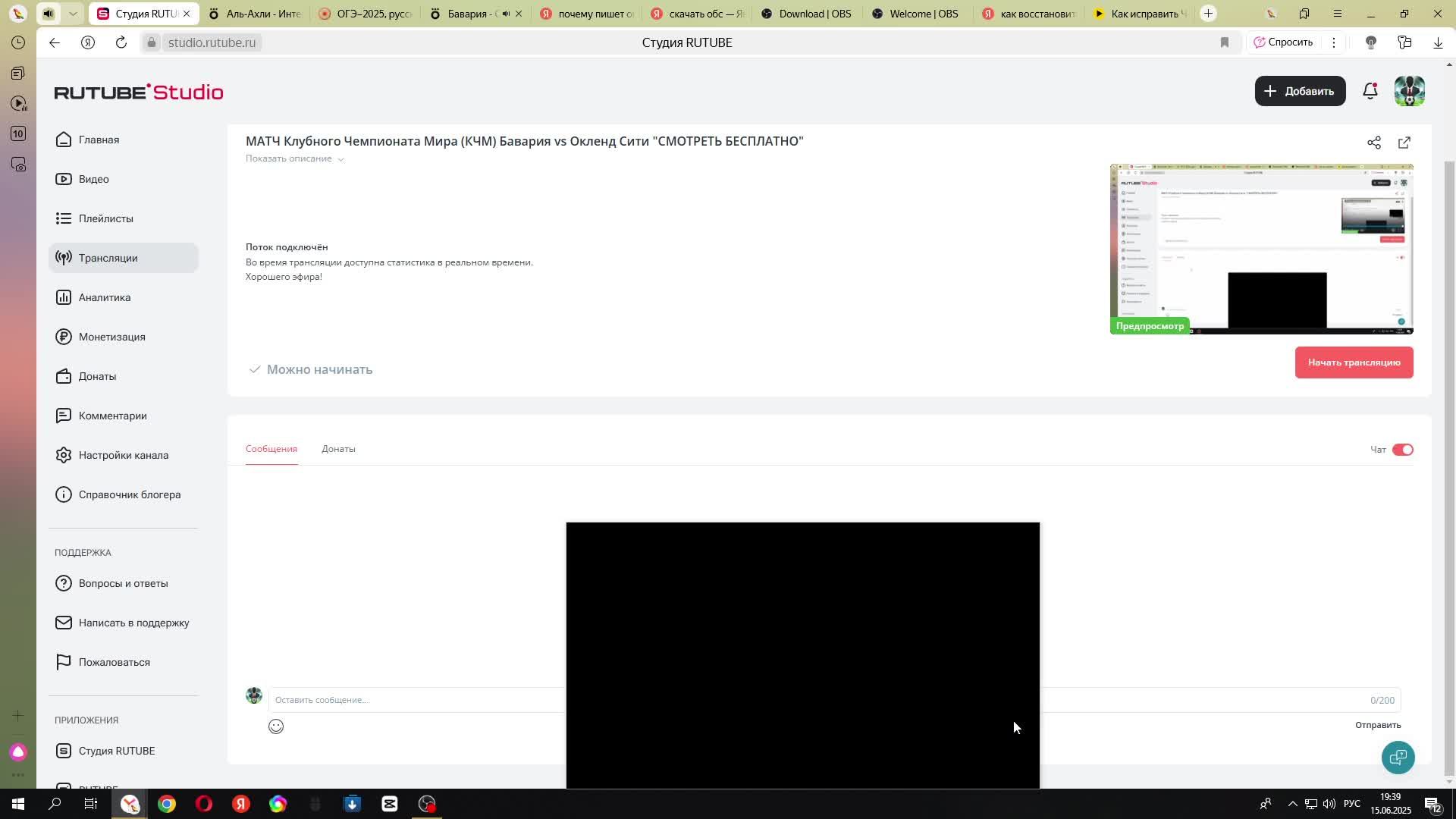Switch to the Донаты tab in chat
The width and height of the screenshot is (1456, 819).
[338, 449]
